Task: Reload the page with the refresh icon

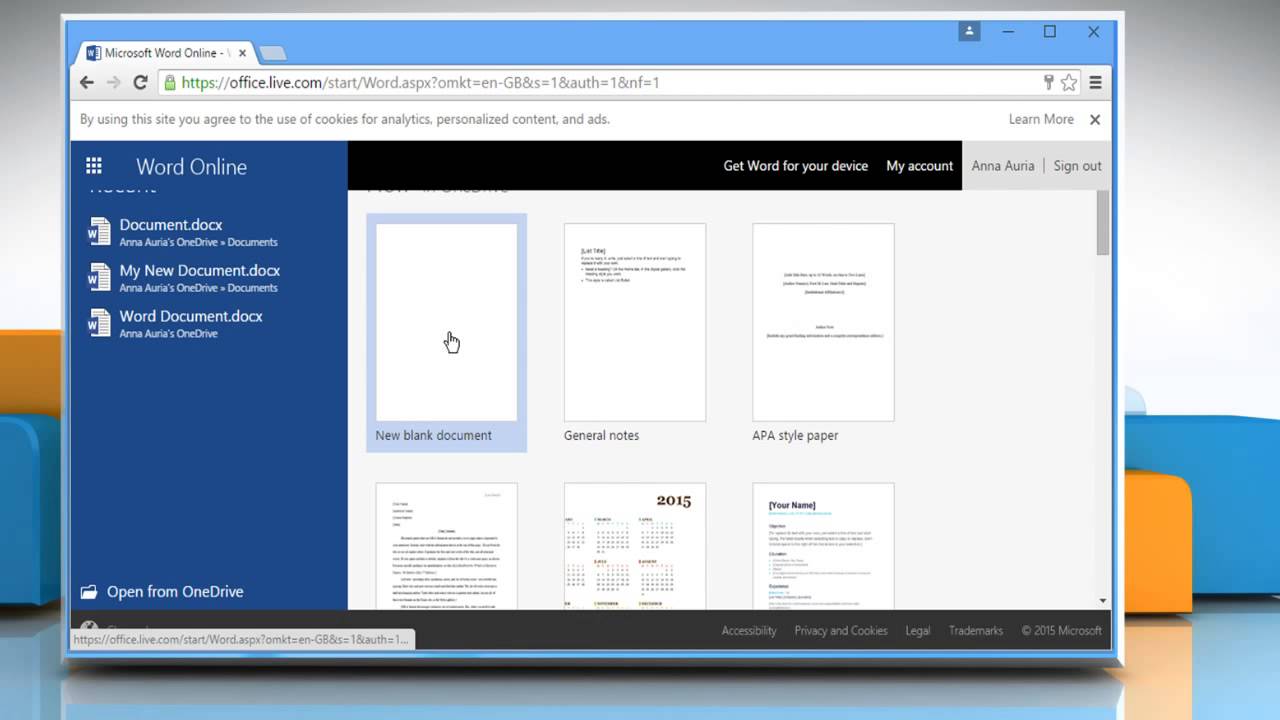Action: pyautogui.click(x=141, y=83)
